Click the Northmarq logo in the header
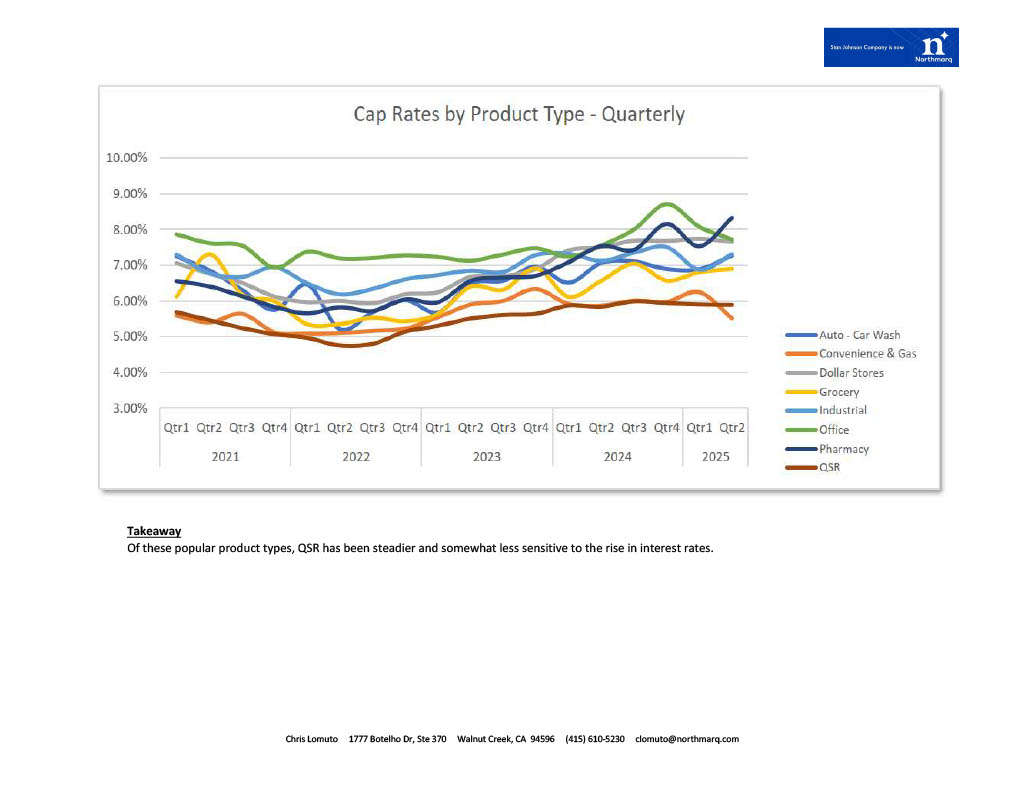The width and height of the screenshot is (1024, 791). pyautogui.click(x=890, y=47)
